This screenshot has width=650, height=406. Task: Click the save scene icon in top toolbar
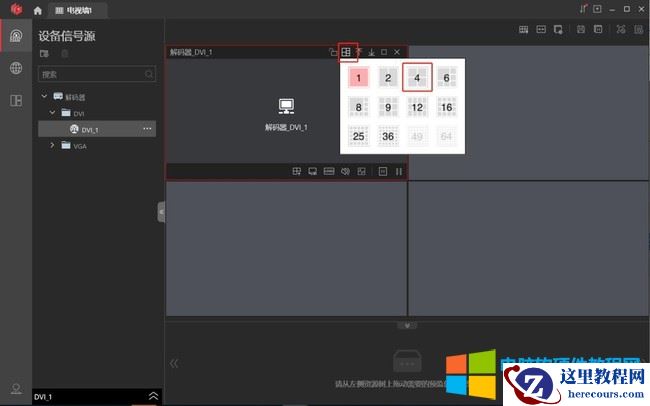[x=581, y=29]
